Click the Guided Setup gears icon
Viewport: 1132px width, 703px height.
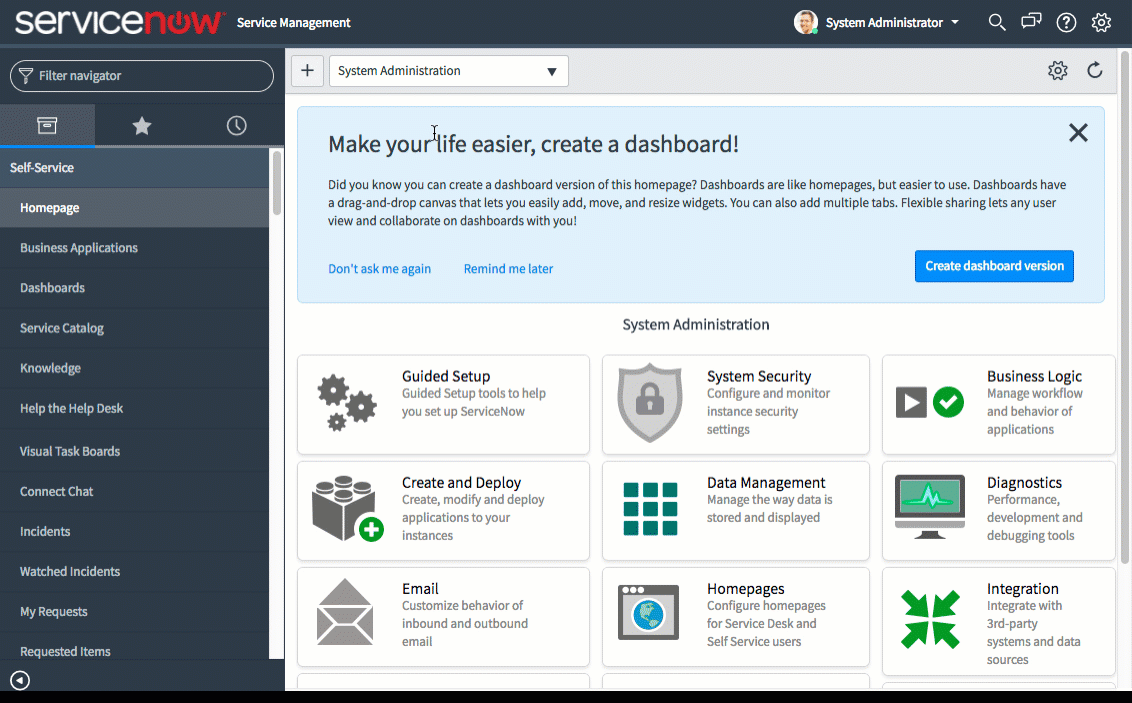(x=347, y=403)
